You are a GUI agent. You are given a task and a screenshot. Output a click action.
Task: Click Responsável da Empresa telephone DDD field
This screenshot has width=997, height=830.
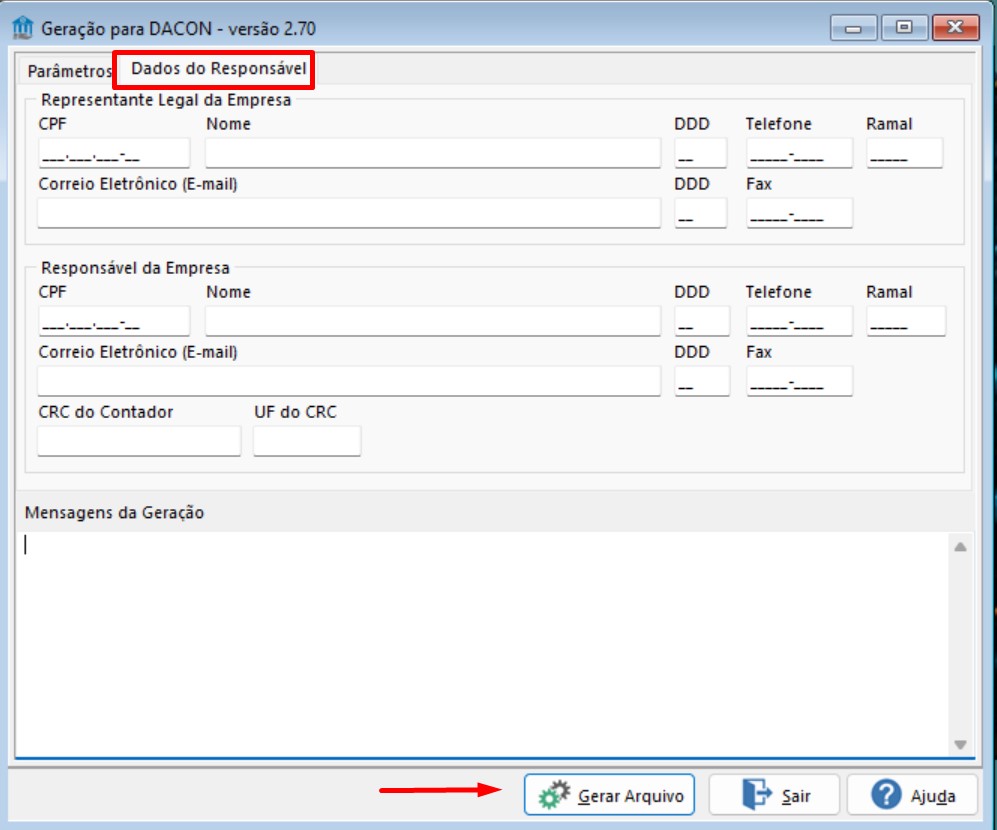(702, 321)
